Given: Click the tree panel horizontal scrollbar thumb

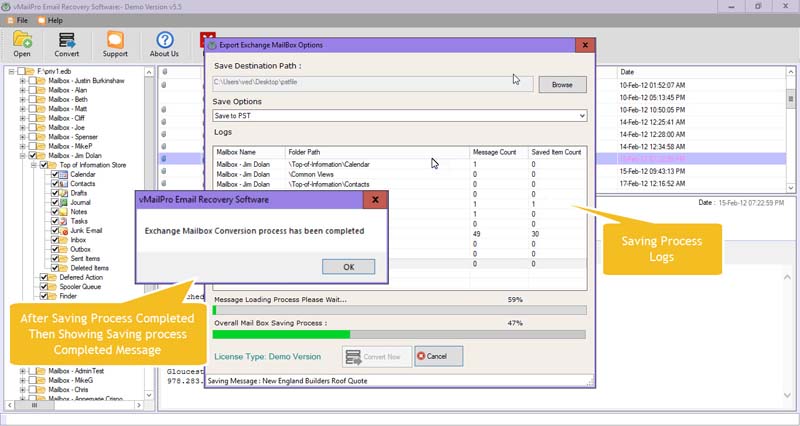Looking at the screenshot, I should (35, 405).
